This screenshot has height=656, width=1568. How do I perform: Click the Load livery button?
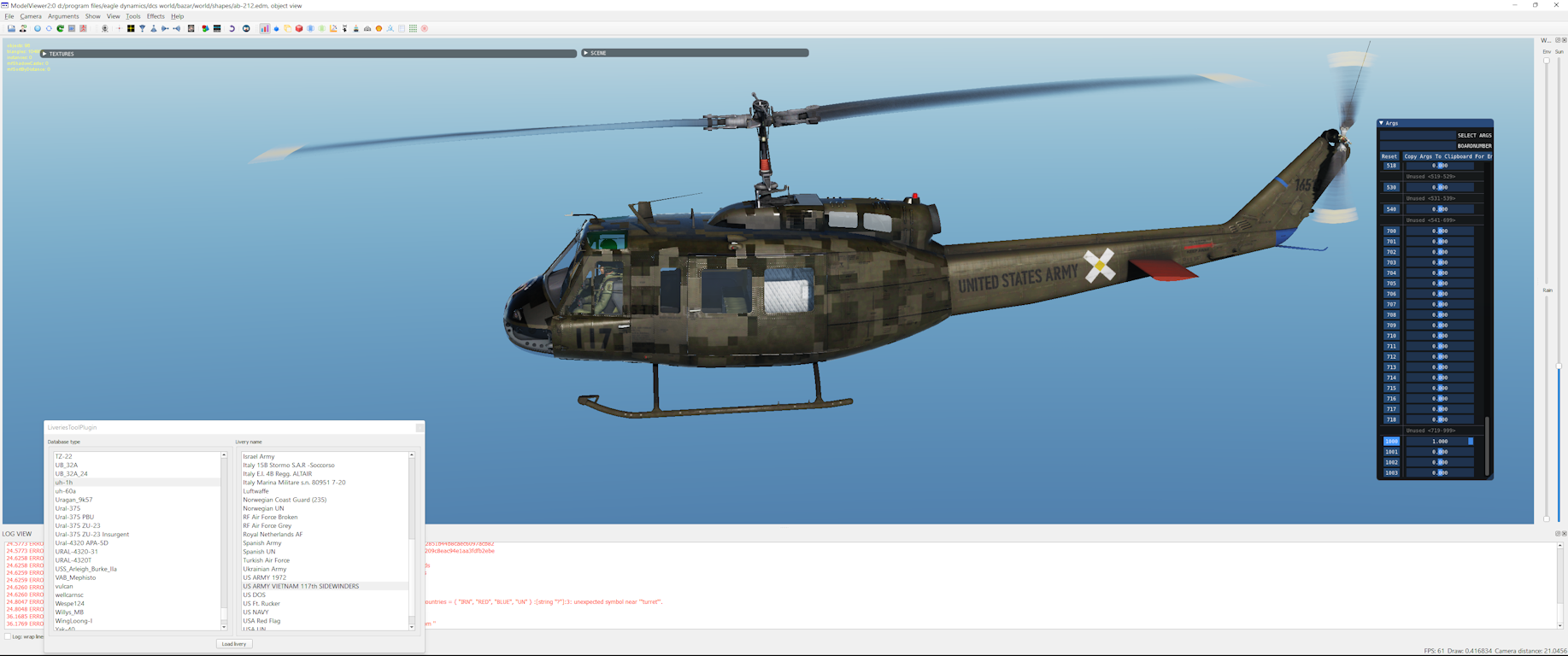(234, 644)
